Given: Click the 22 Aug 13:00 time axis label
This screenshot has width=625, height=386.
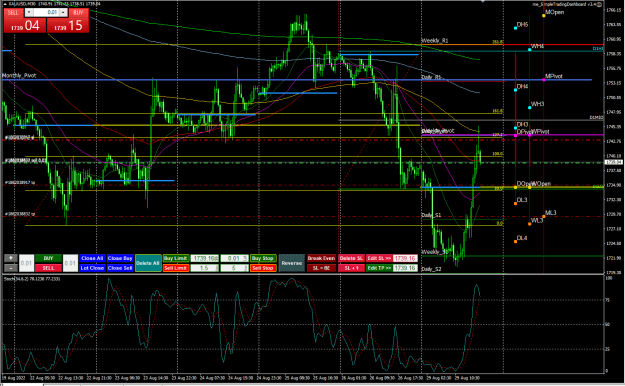Looking at the screenshot, I should pos(71,378).
